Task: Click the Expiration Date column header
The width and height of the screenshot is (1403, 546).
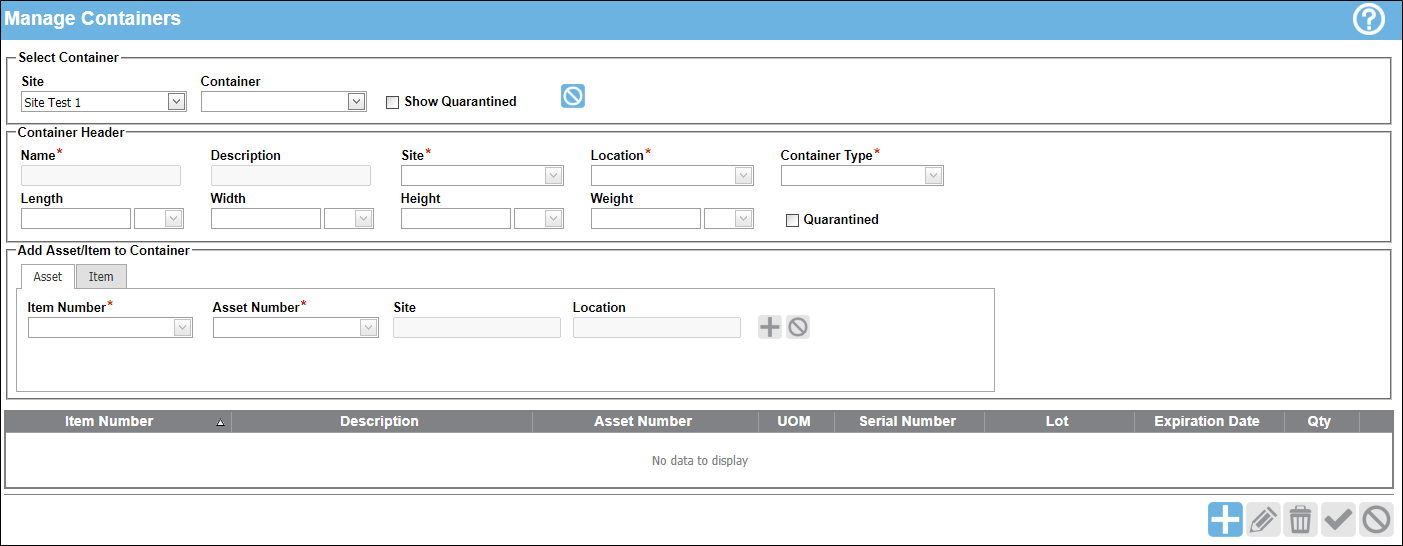Action: (1209, 421)
